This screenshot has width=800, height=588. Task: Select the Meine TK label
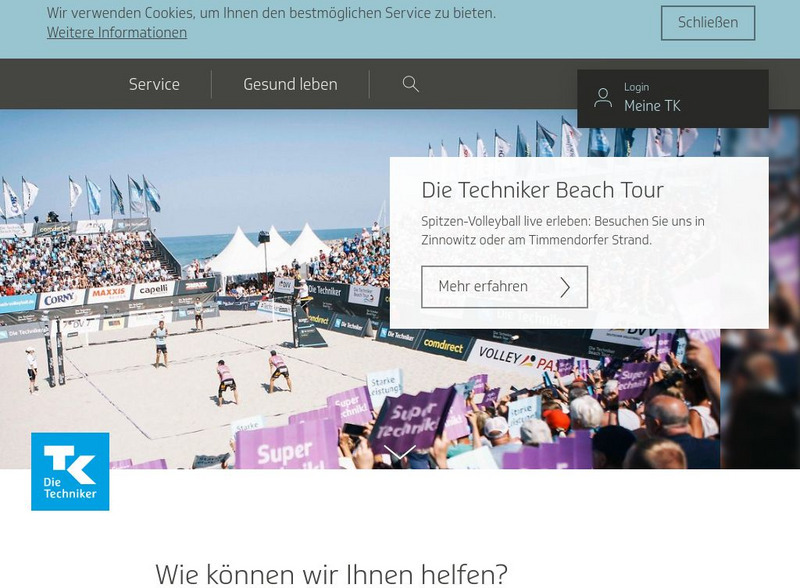(x=652, y=106)
